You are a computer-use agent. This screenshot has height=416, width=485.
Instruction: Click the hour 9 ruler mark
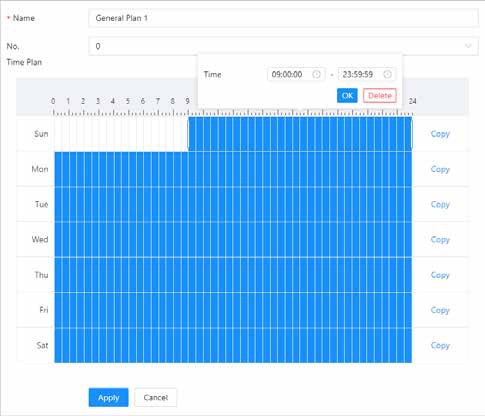(188, 101)
